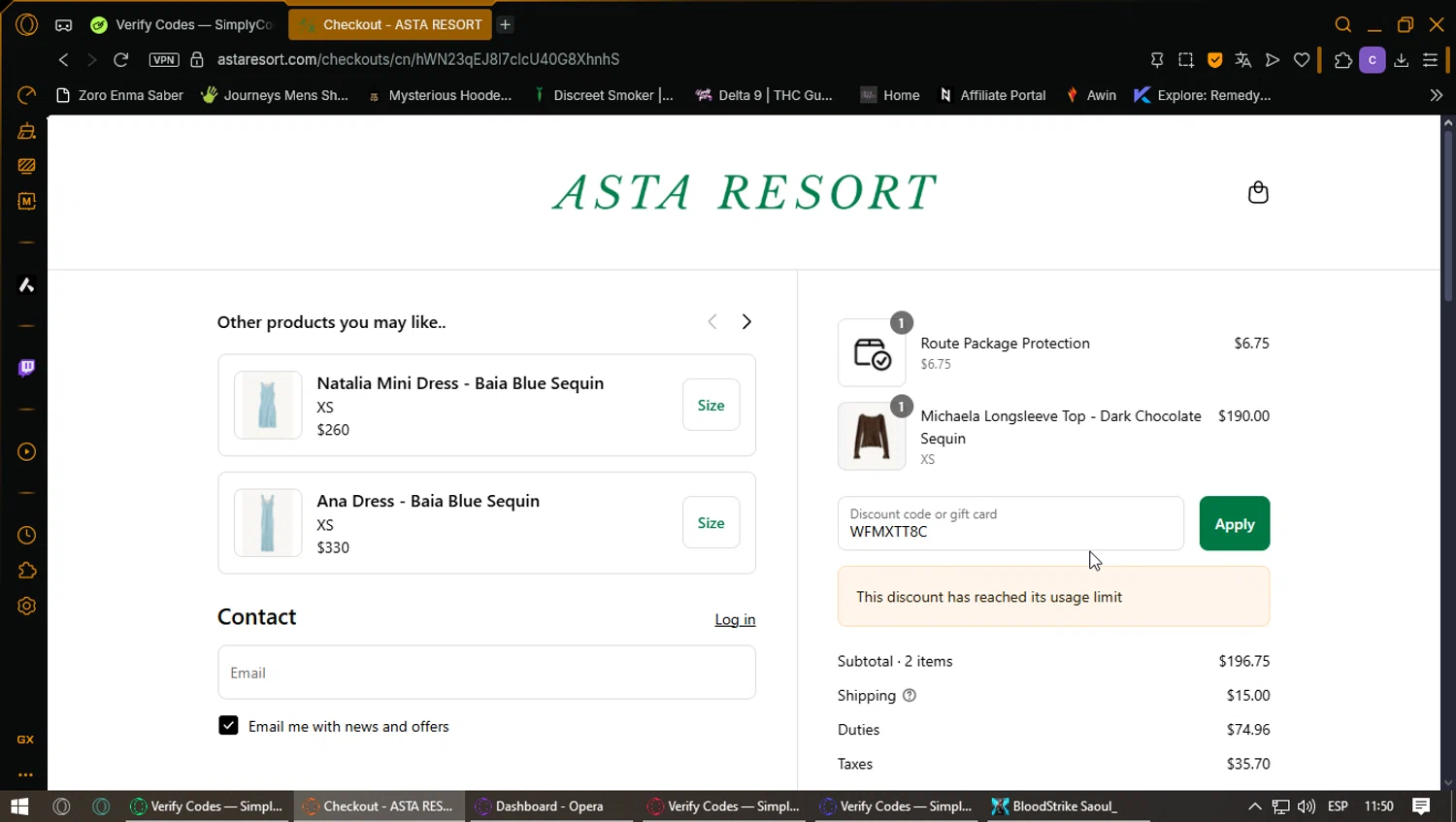The image size is (1456, 822).
Task: Click the Log in link
Action: (x=735, y=619)
